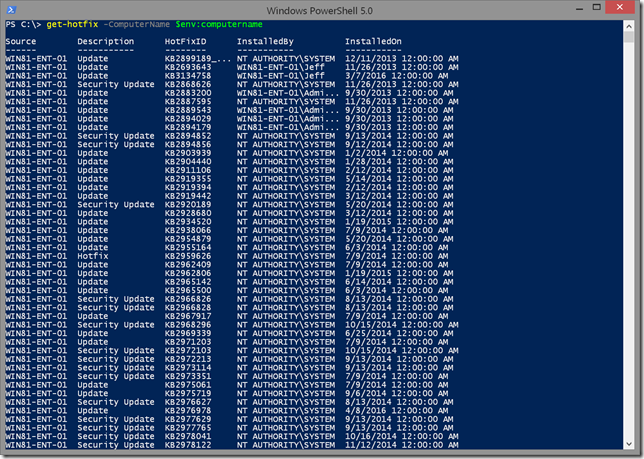
Task: Click the get-hotfix command text
Action: pos(72,24)
